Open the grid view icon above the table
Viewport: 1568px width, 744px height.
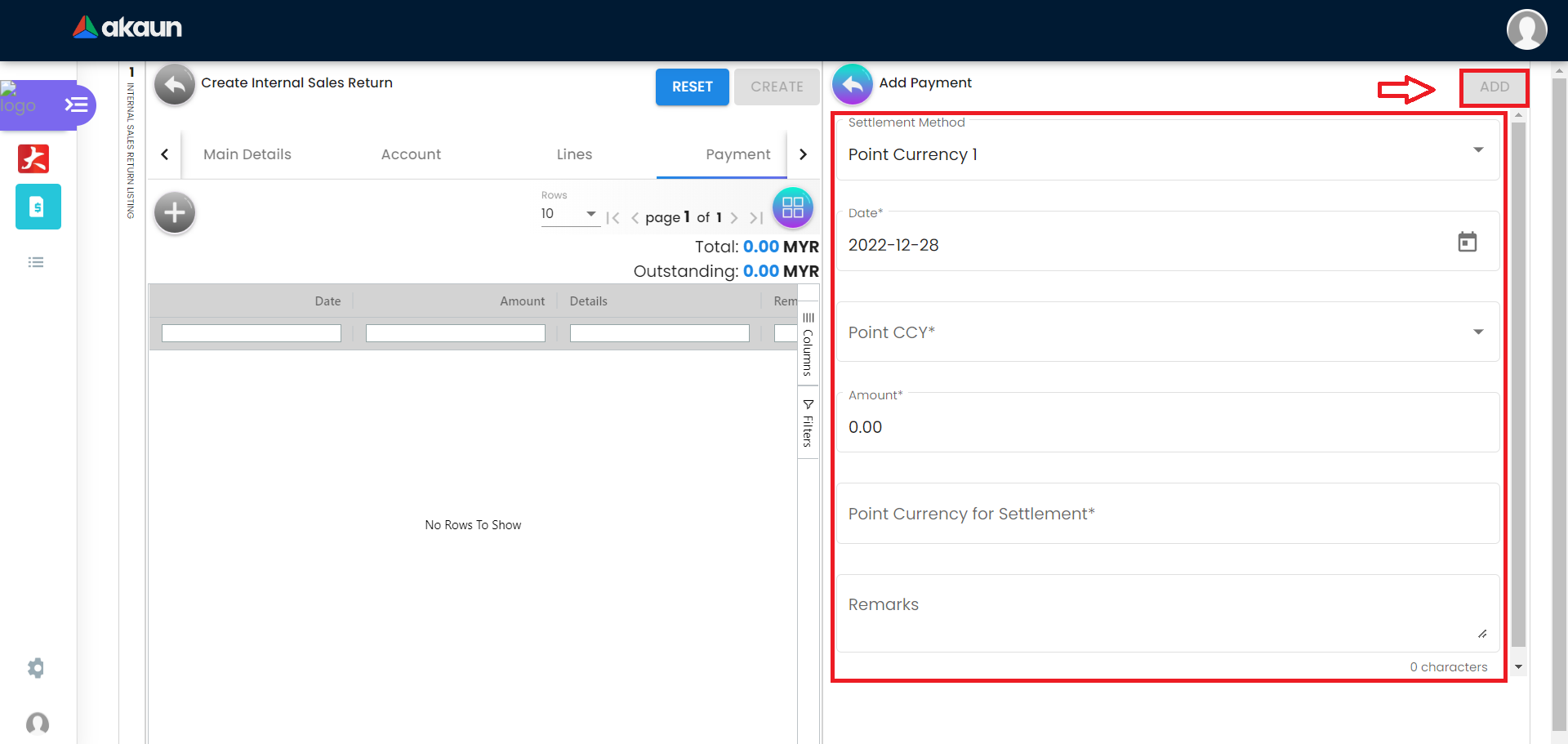[792, 207]
